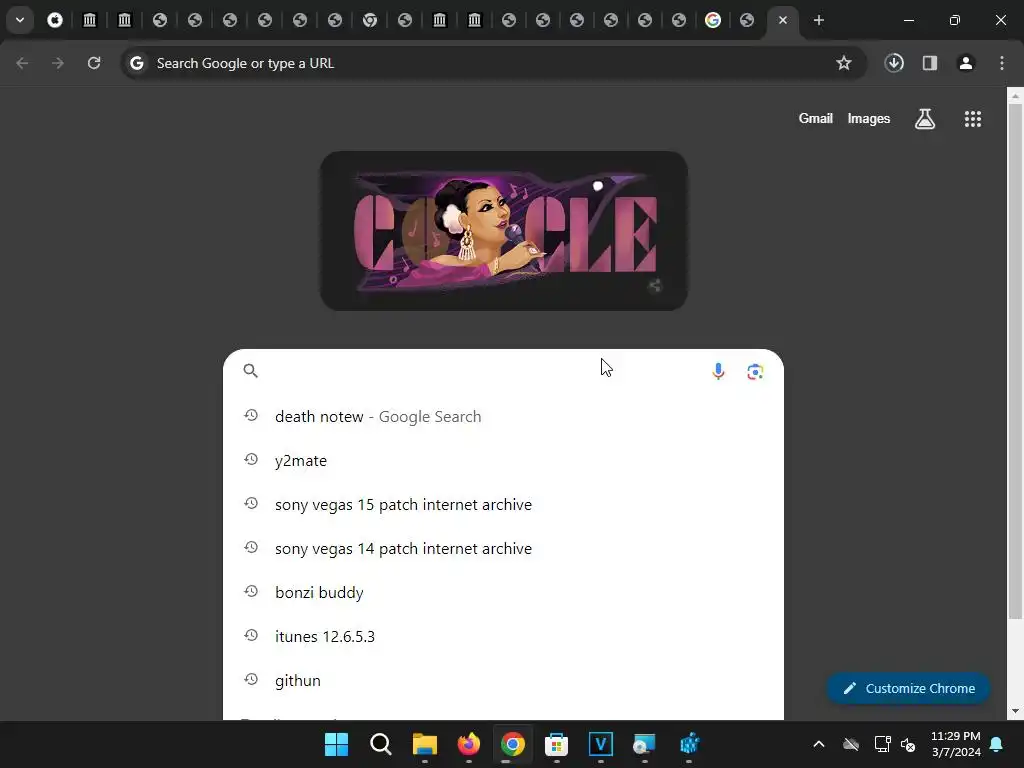Select the 'y2mate' search suggestion

pos(504,460)
